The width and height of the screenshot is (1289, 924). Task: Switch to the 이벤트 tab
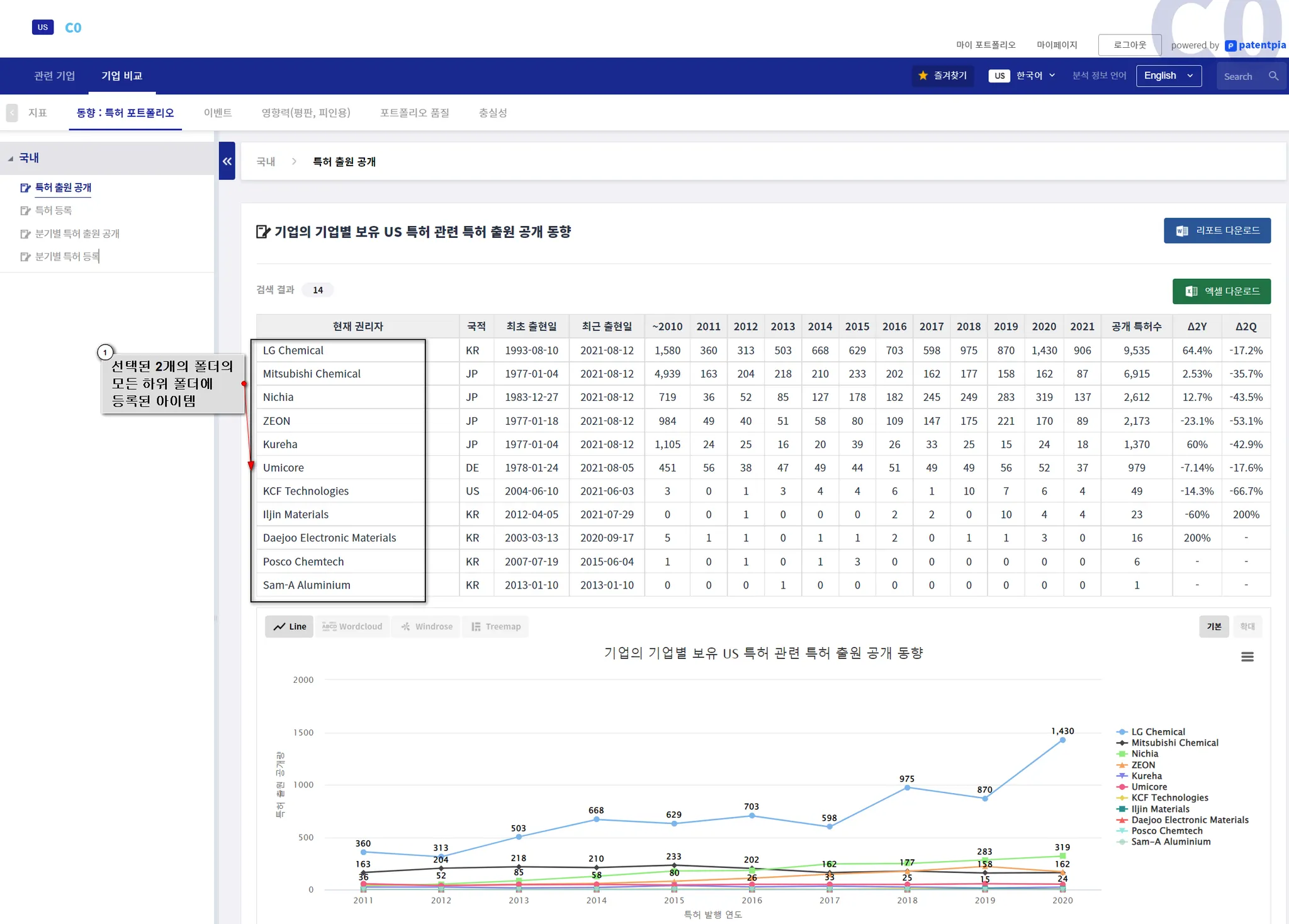218,113
